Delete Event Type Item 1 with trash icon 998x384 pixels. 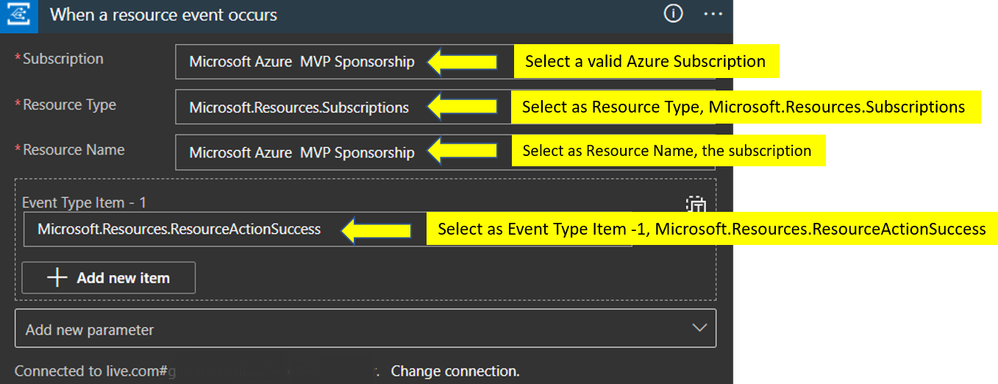(x=696, y=205)
